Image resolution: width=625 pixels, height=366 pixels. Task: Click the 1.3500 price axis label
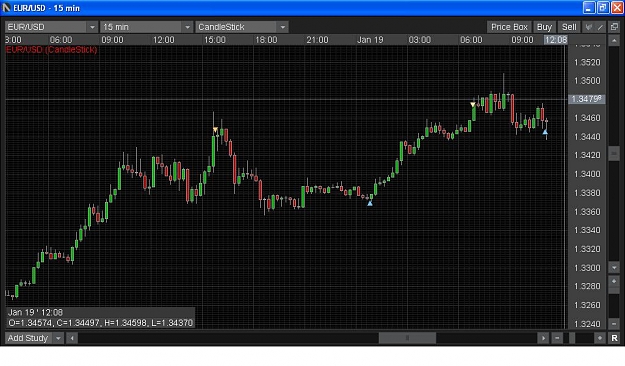click(x=587, y=81)
